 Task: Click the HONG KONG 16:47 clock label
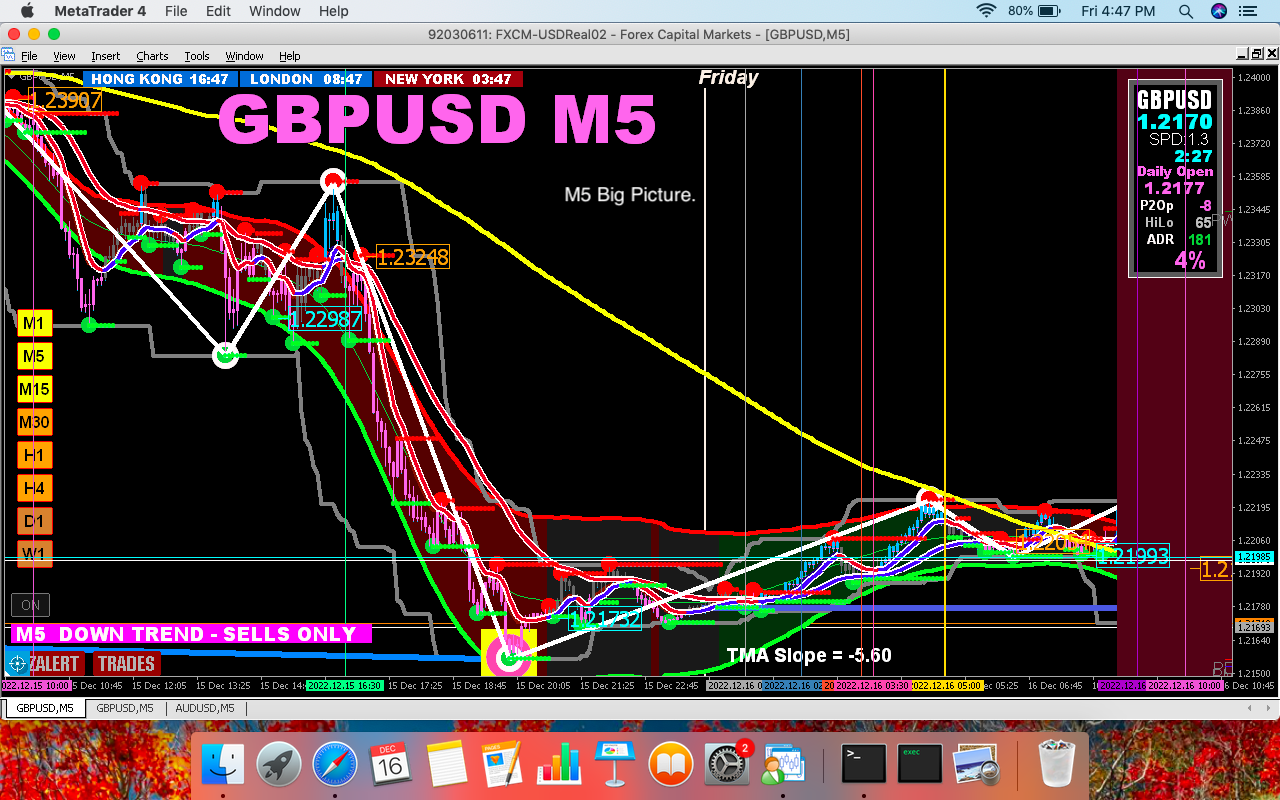[160, 79]
